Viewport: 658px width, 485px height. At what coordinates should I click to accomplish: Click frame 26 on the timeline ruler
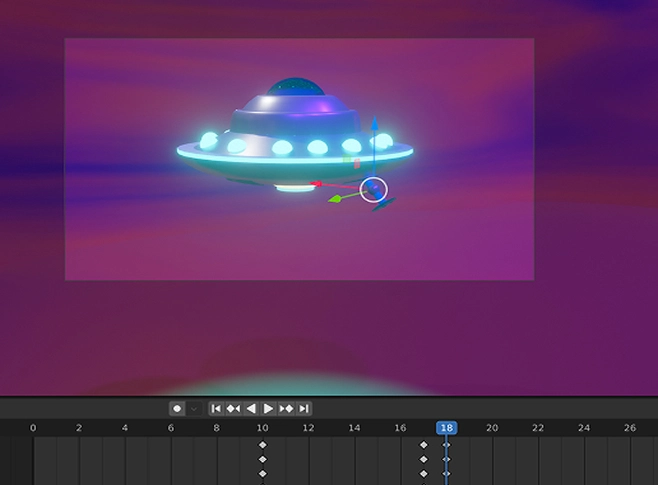point(630,428)
